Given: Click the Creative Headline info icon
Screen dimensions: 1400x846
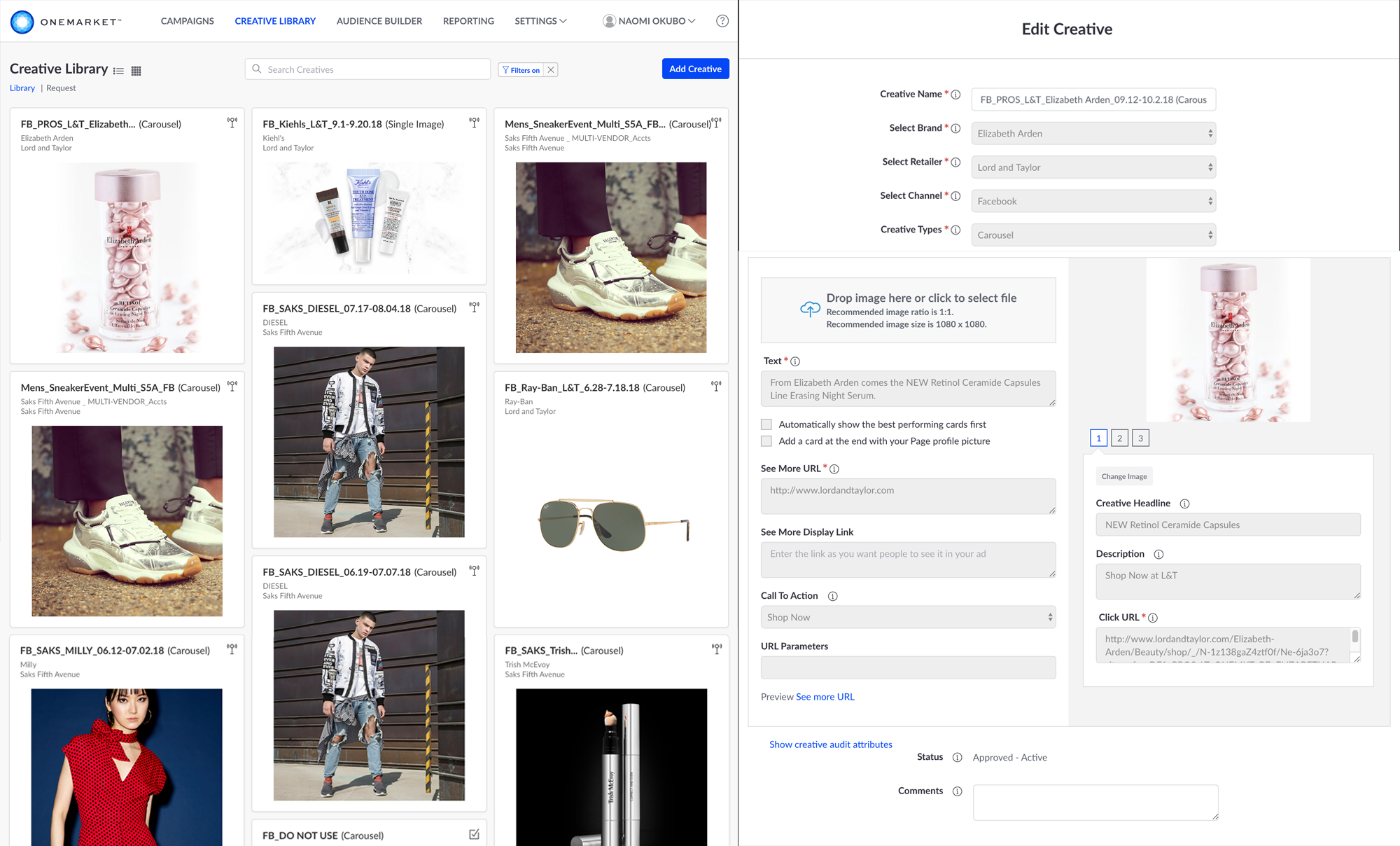Looking at the screenshot, I should (1185, 504).
